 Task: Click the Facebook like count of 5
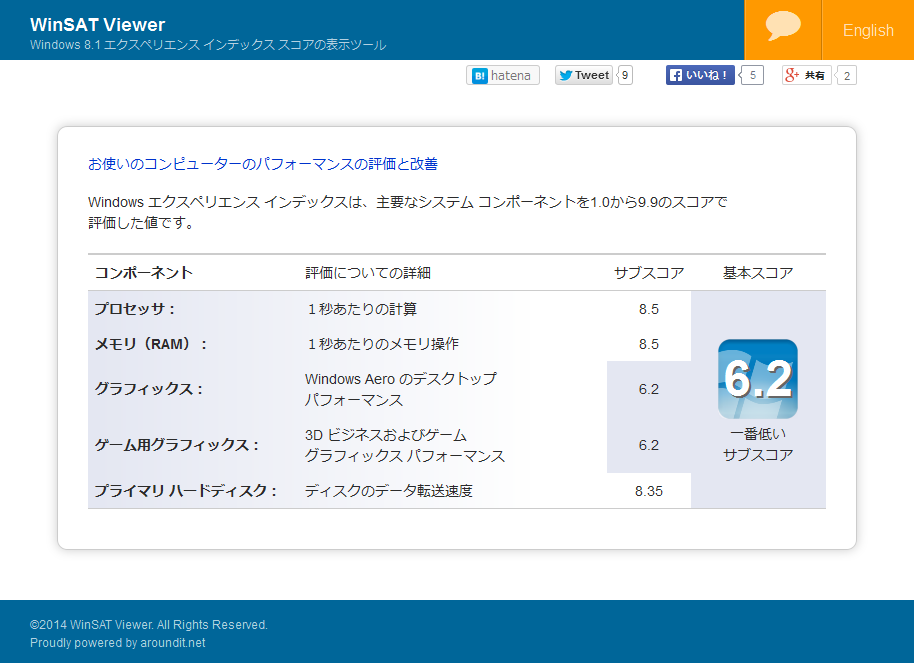pos(753,75)
